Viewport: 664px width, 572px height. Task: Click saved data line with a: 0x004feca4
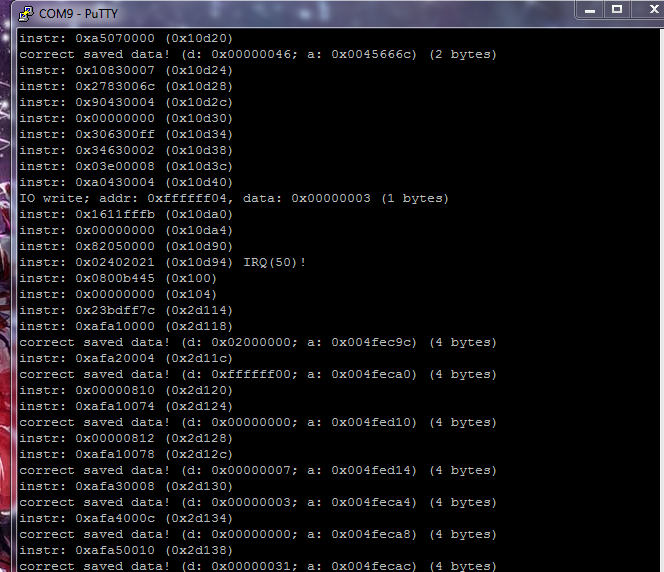tap(258, 503)
